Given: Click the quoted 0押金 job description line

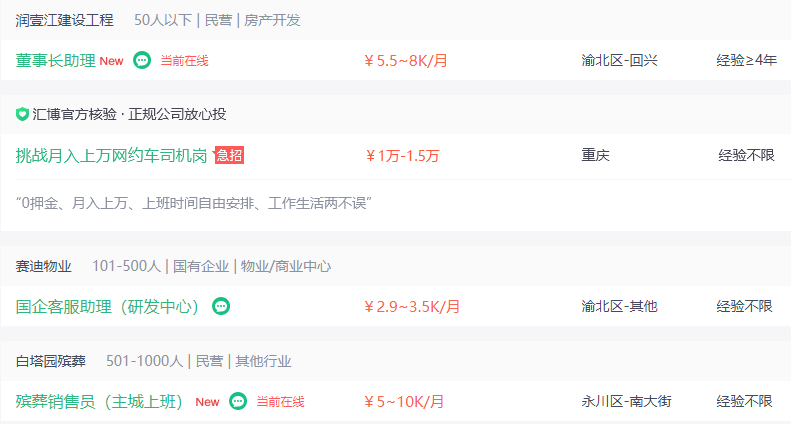Looking at the screenshot, I should tap(194, 203).
